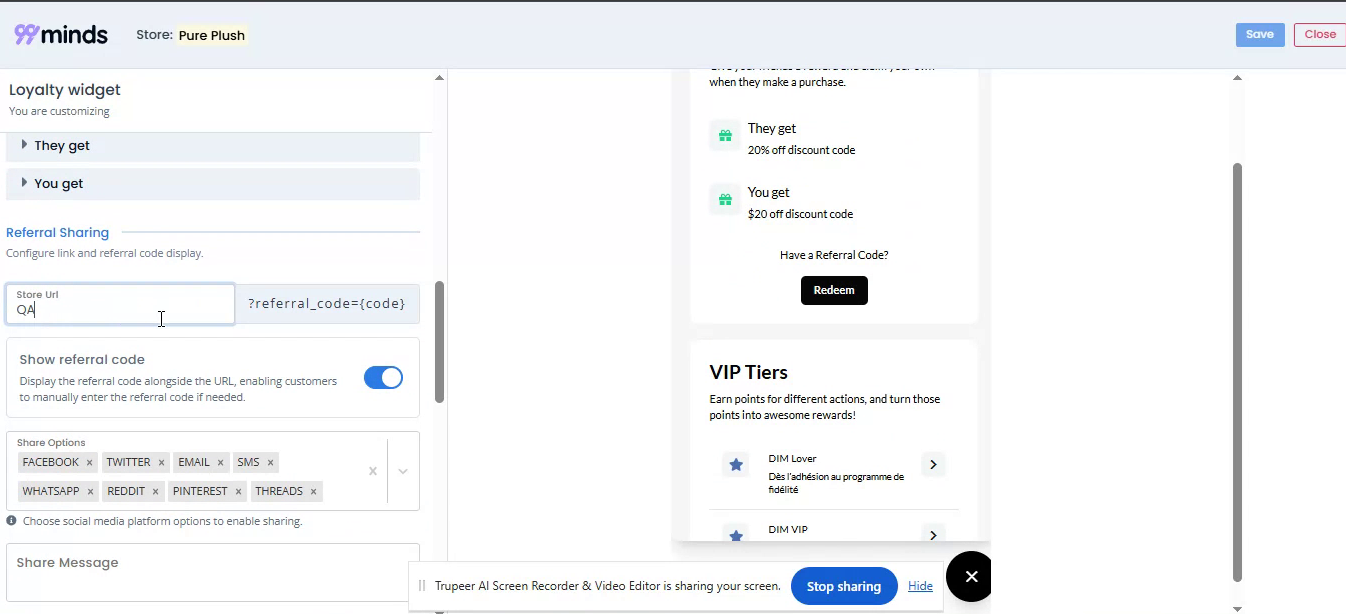Click the Loyalty widget title

click(x=65, y=90)
